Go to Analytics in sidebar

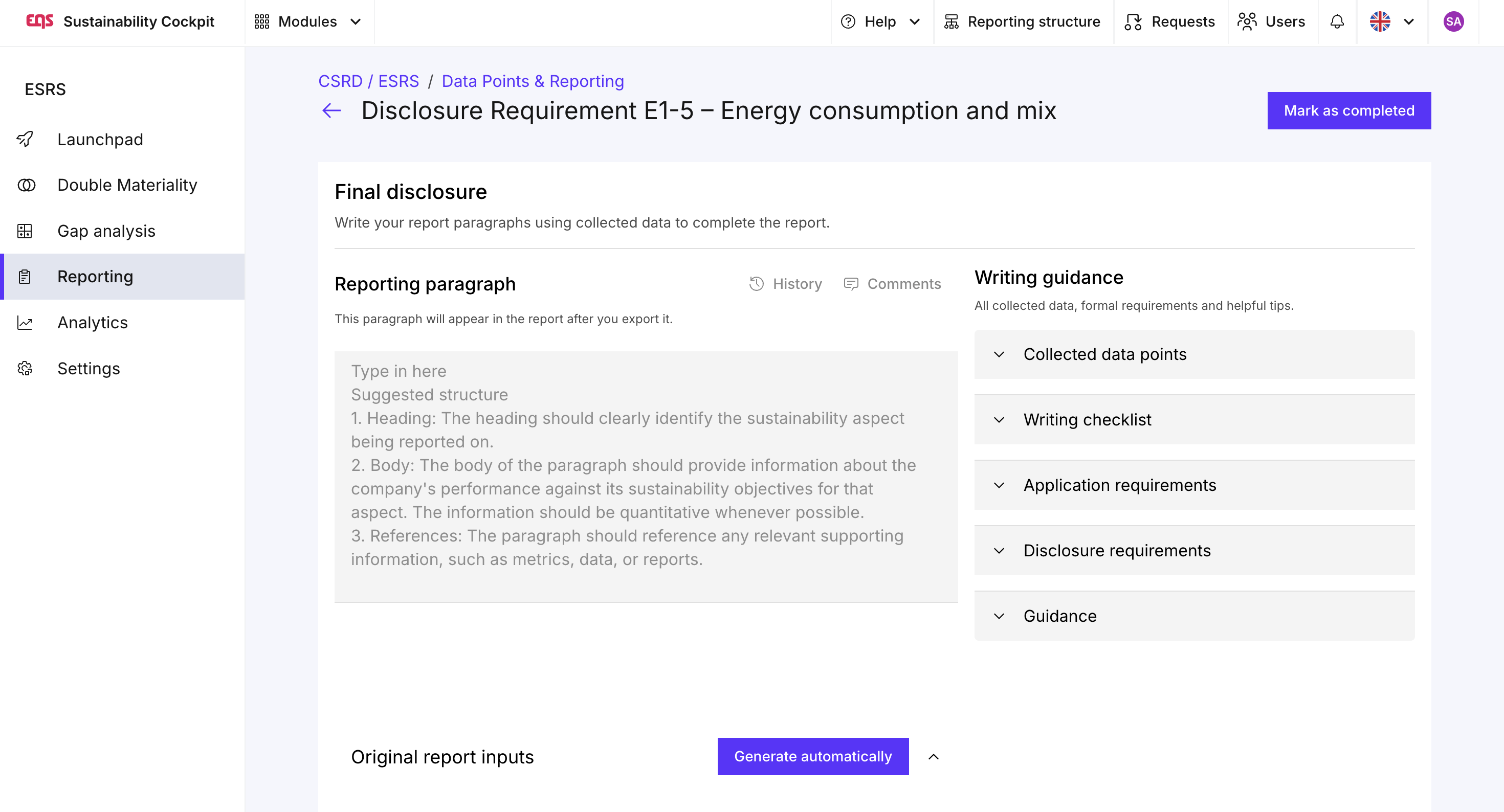[92, 322]
